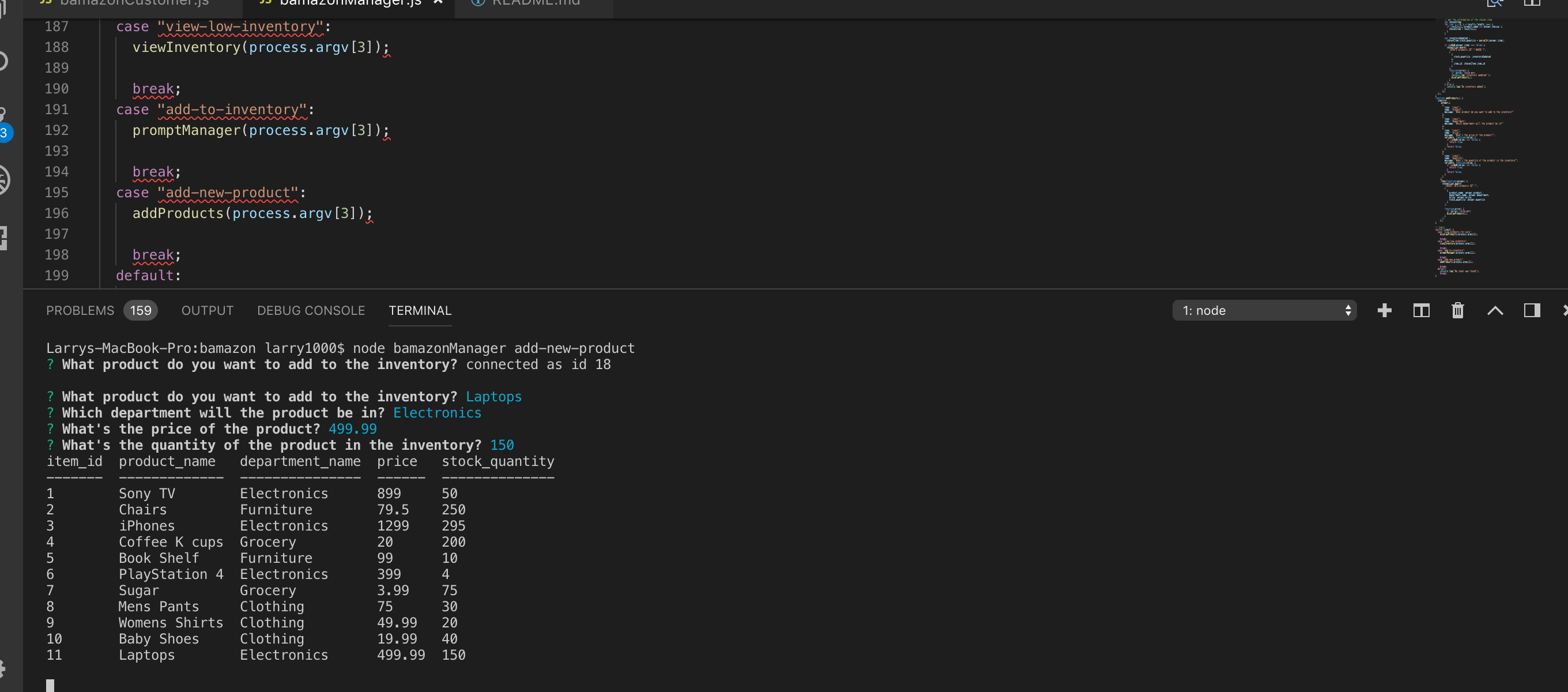Toggle terminal panel position to the right
Image resolution: width=1568 pixels, height=692 pixels.
coord(1532,311)
